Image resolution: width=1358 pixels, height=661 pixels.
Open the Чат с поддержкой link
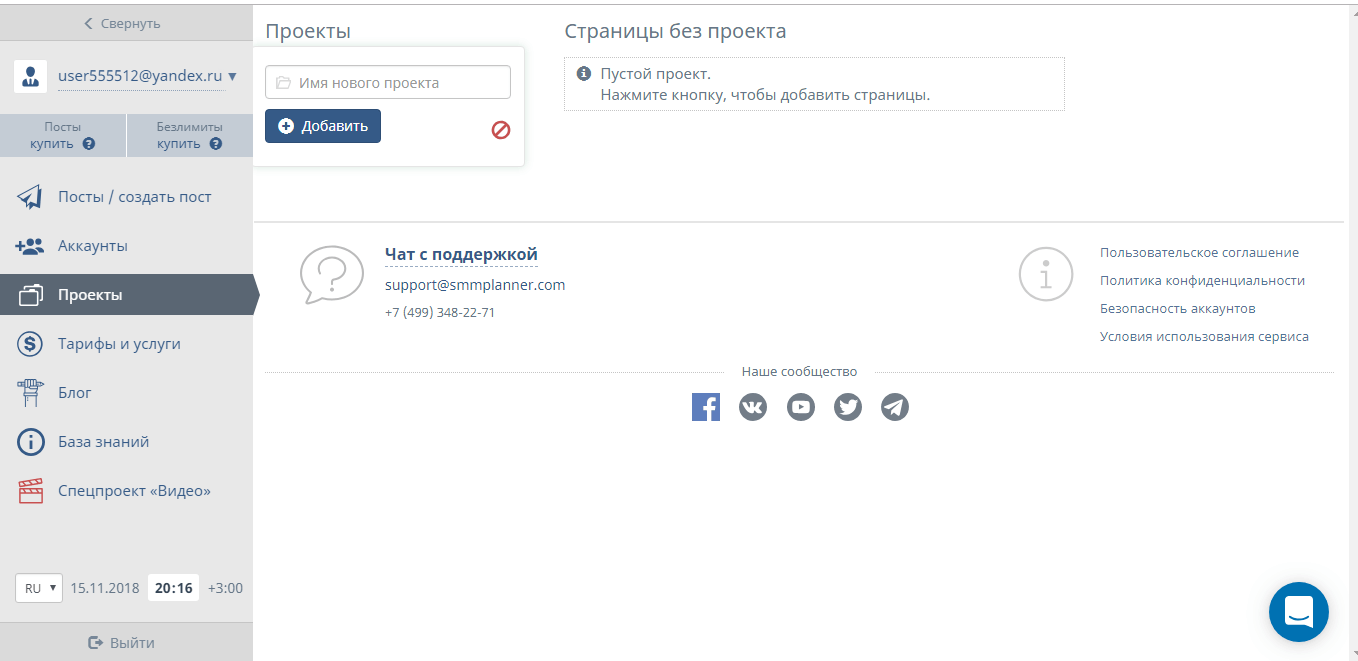coord(461,255)
